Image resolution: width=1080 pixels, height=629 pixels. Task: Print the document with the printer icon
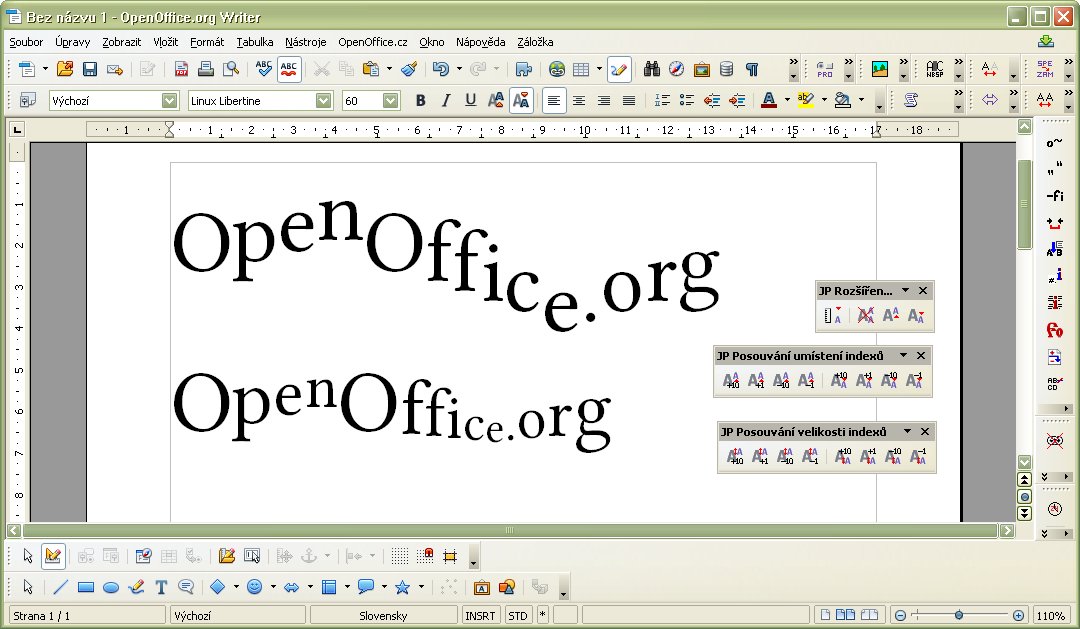[205, 69]
